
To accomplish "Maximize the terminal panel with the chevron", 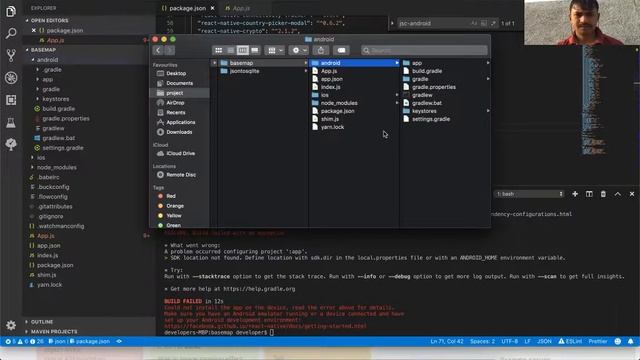I will [618, 194].
